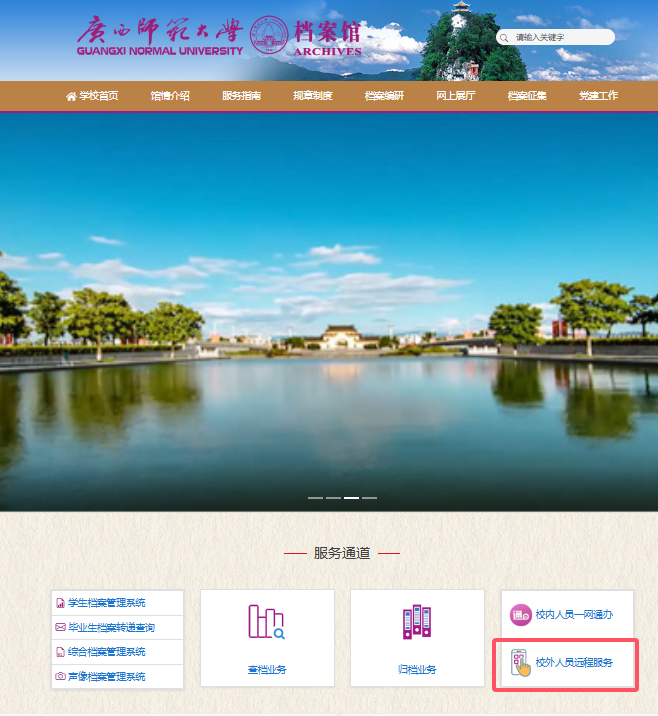This screenshot has height=716, width=658.
Task: Open the 学校首页 home menu item
Action: click(92, 96)
